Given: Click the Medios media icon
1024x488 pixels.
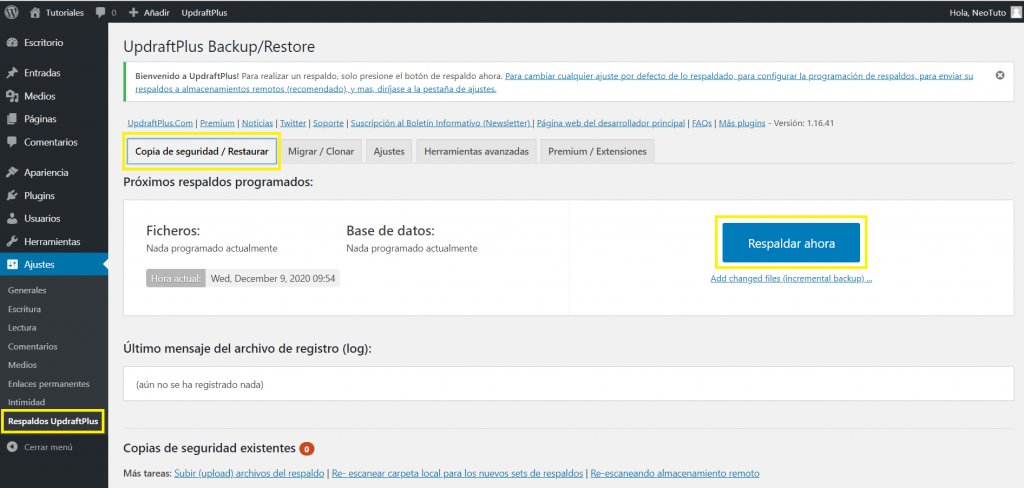Looking at the screenshot, I should click(12, 96).
